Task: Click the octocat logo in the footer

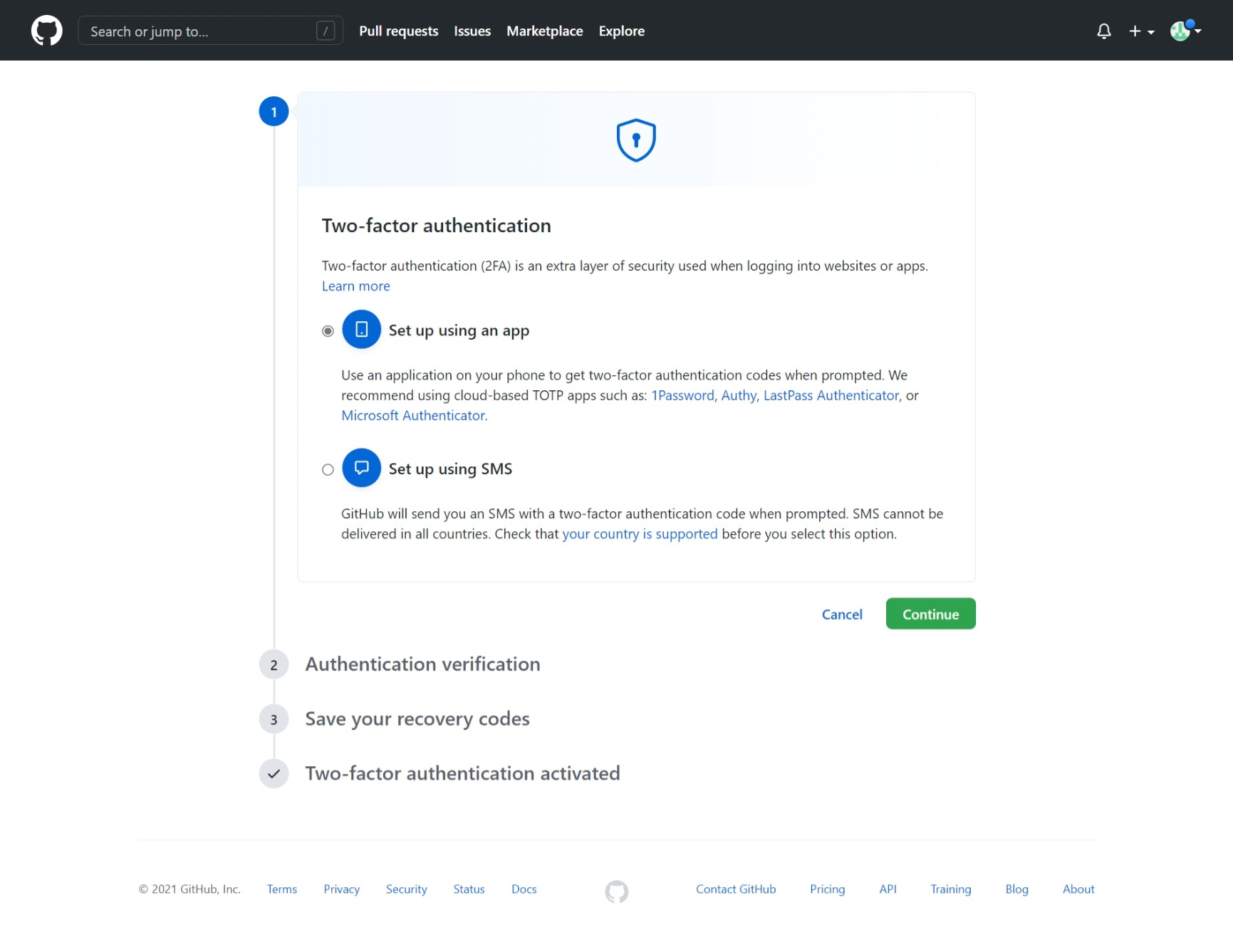Action: click(x=617, y=891)
